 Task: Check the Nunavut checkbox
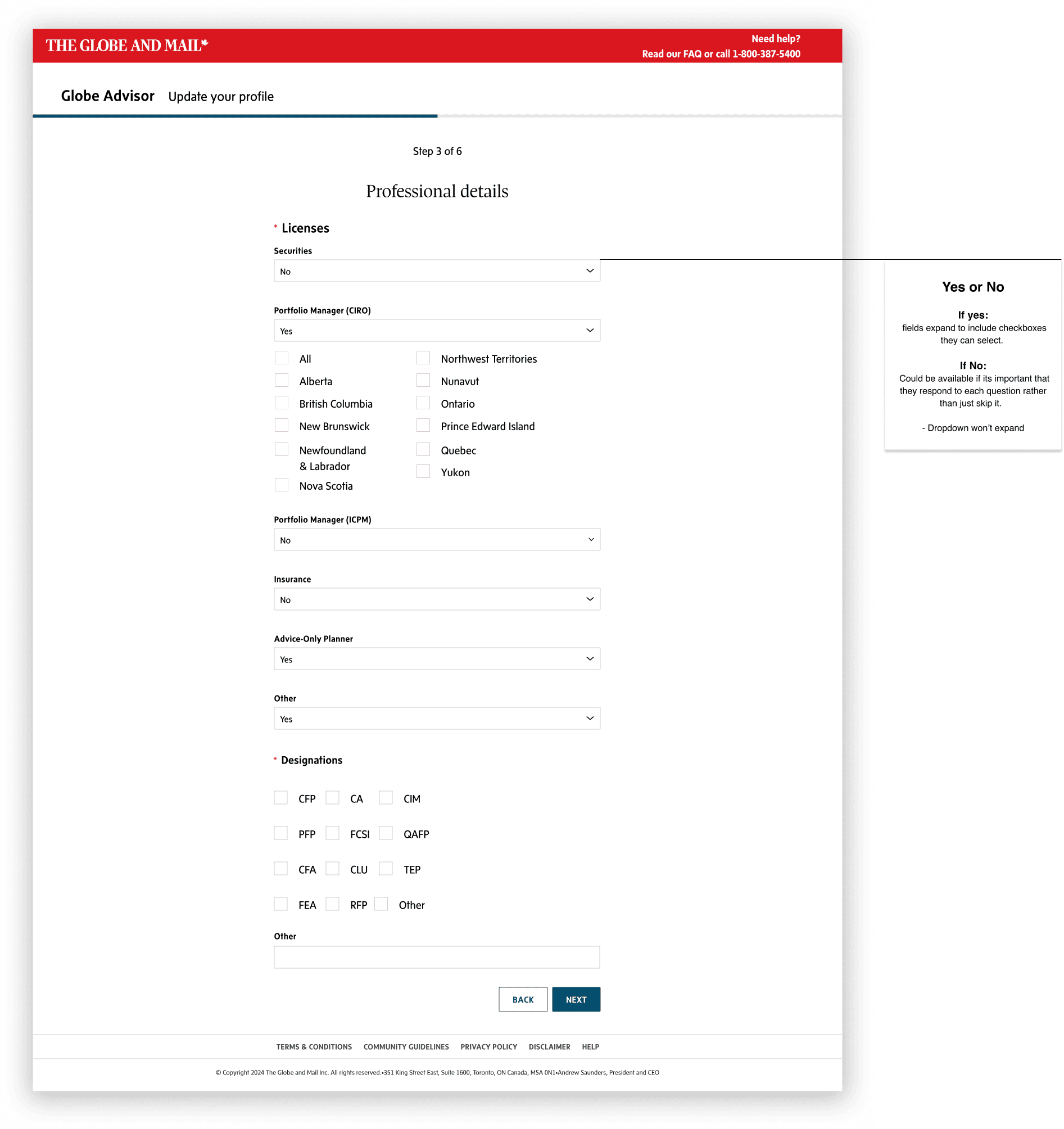click(423, 381)
